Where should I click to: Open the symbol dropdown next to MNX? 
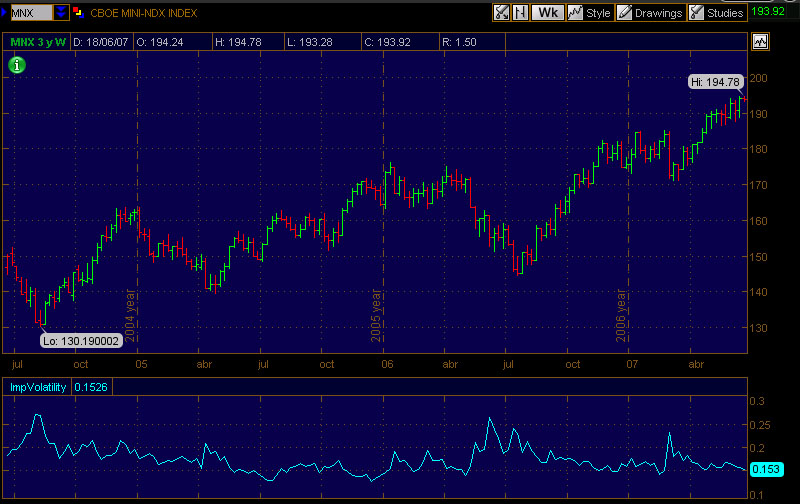(x=62, y=13)
